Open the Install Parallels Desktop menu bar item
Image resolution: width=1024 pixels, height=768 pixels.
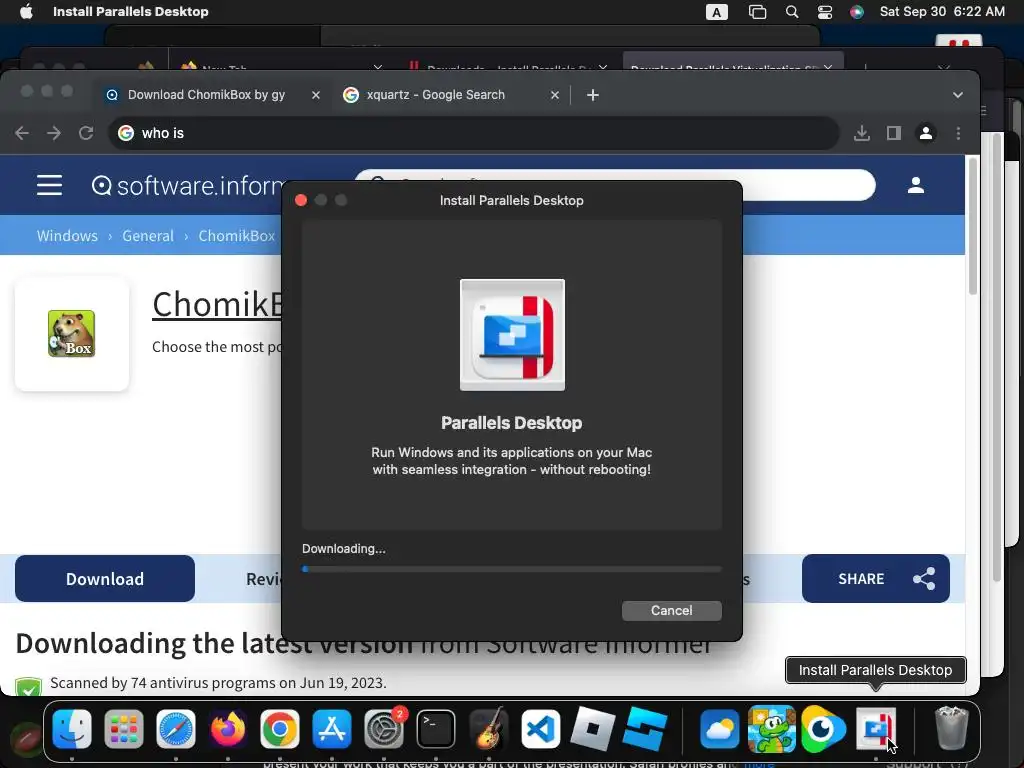coord(131,12)
